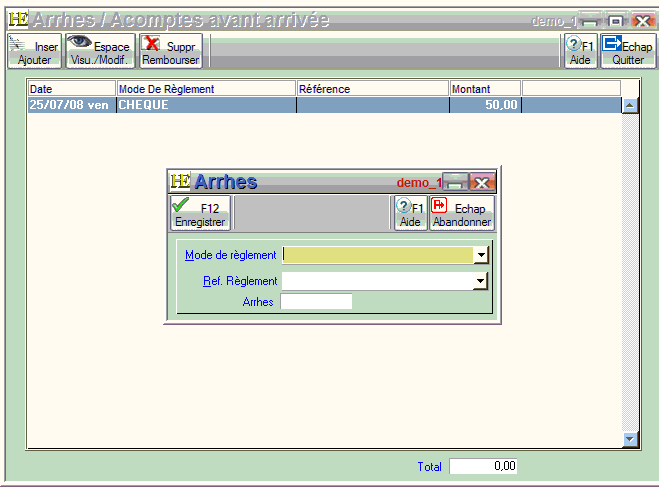Click the Mode De Règlement column header
The width and height of the screenshot is (659, 487).
click(x=206, y=89)
